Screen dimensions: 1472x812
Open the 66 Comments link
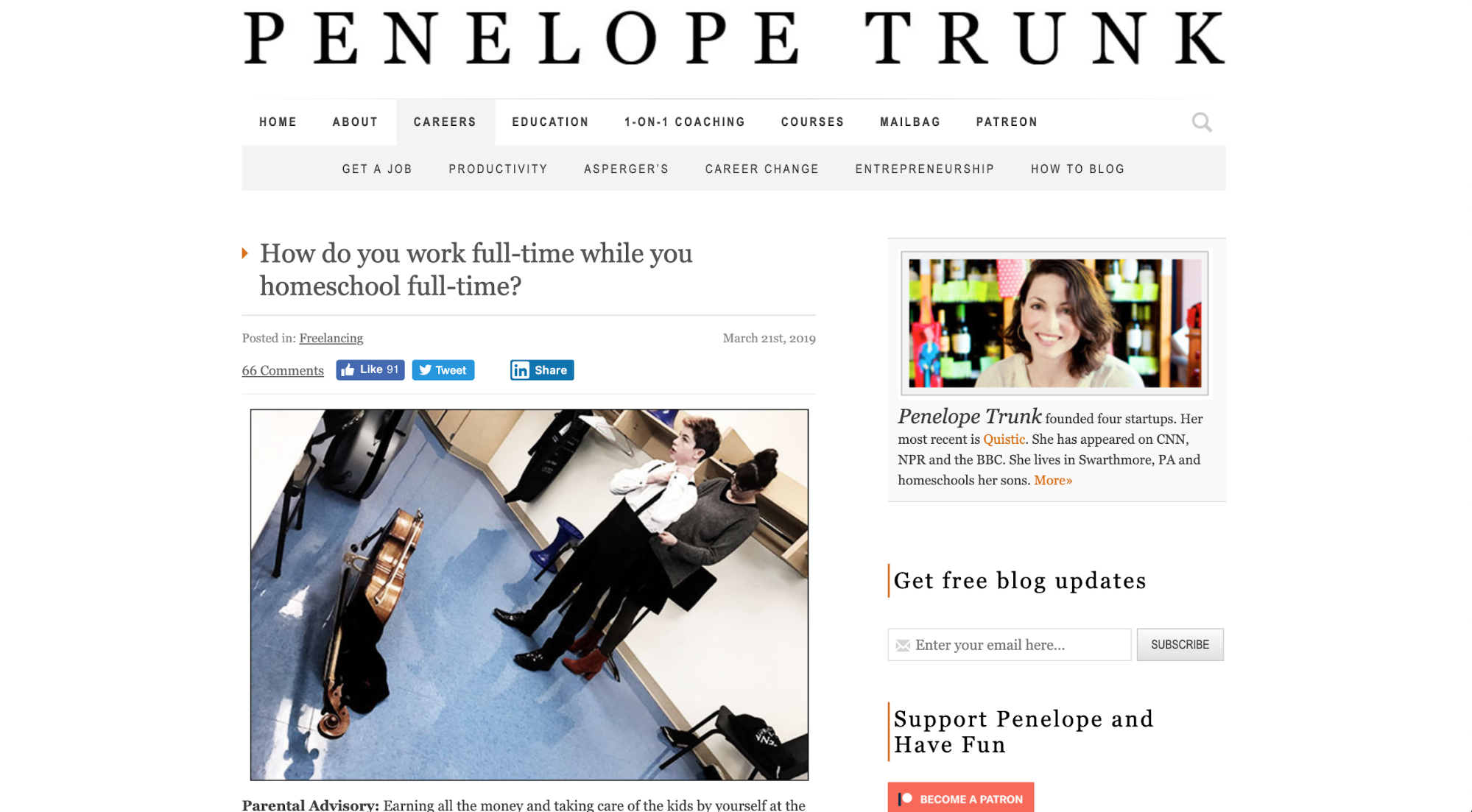click(283, 370)
